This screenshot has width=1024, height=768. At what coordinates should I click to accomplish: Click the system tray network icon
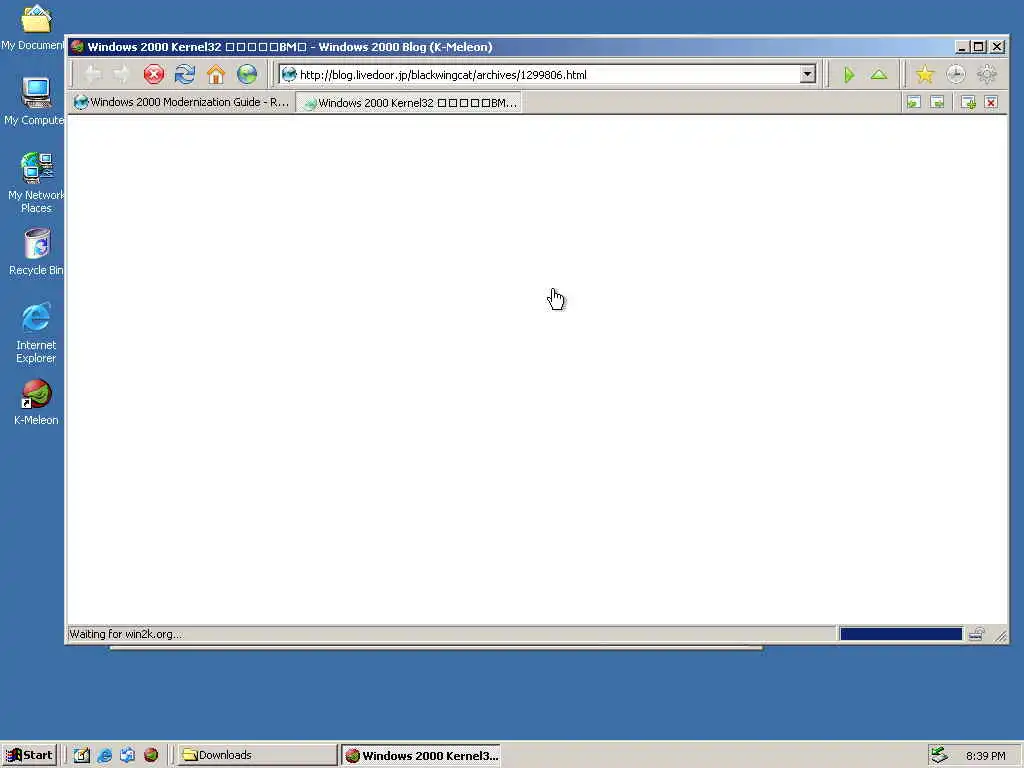pyautogui.click(x=939, y=756)
